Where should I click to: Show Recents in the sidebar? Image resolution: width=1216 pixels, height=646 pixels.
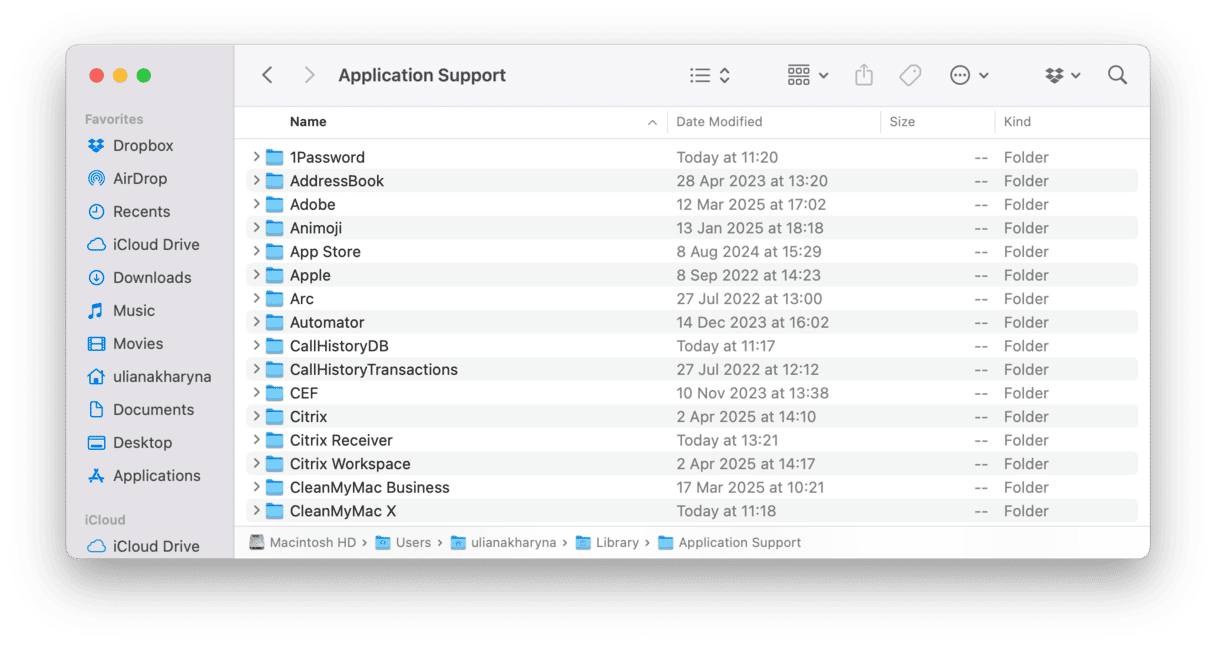pyautogui.click(x=129, y=212)
